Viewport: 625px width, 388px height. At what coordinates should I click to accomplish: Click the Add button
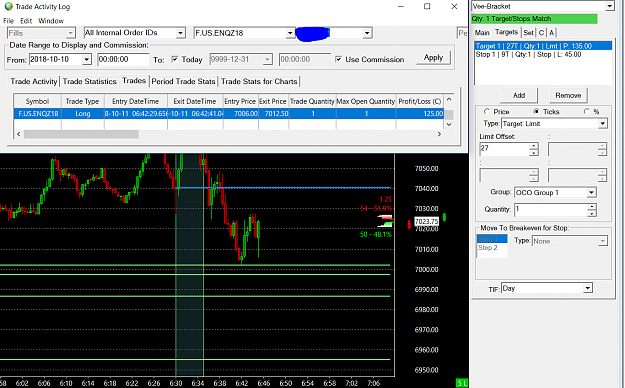click(519, 95)
